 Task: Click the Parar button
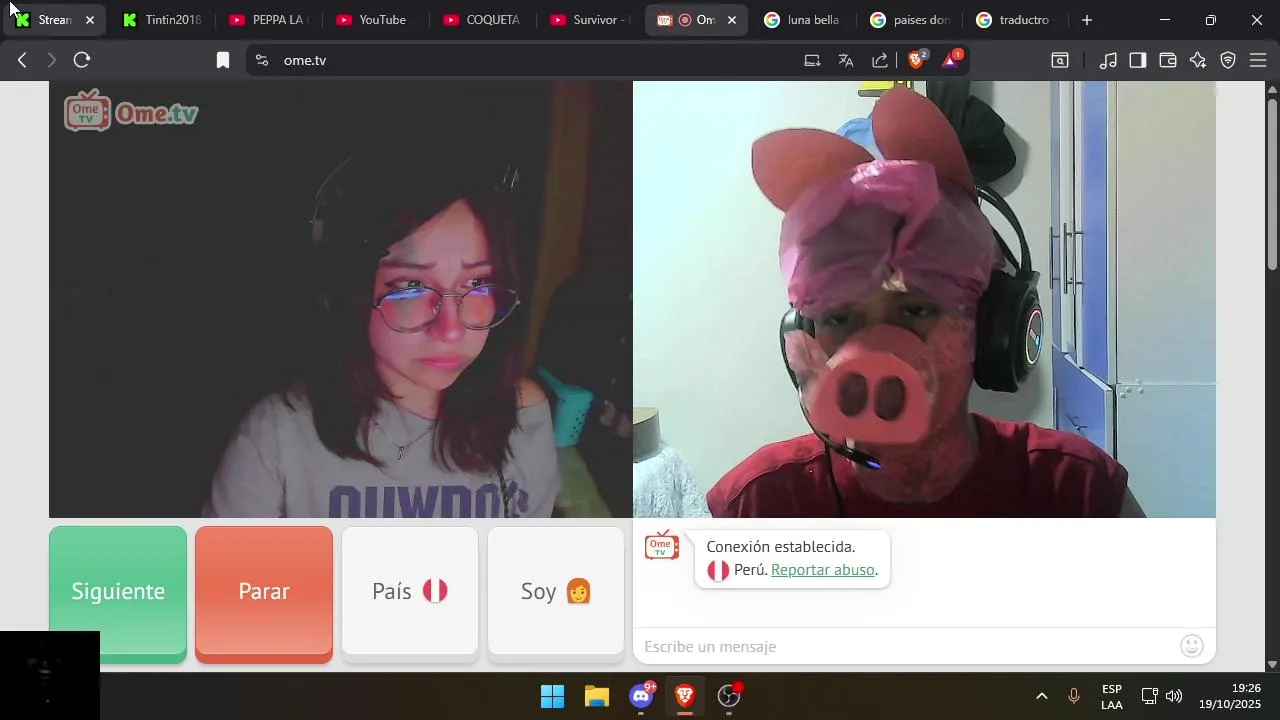(x=264, y=594)
